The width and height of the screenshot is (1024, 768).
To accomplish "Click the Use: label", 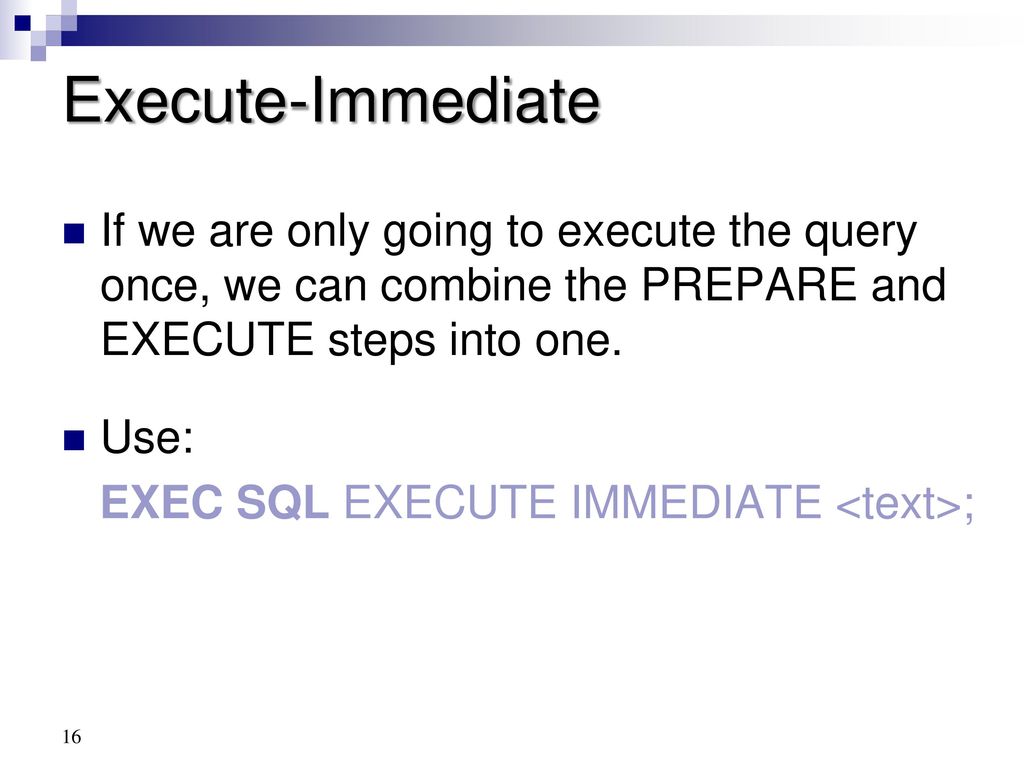I will pos(148,436).
